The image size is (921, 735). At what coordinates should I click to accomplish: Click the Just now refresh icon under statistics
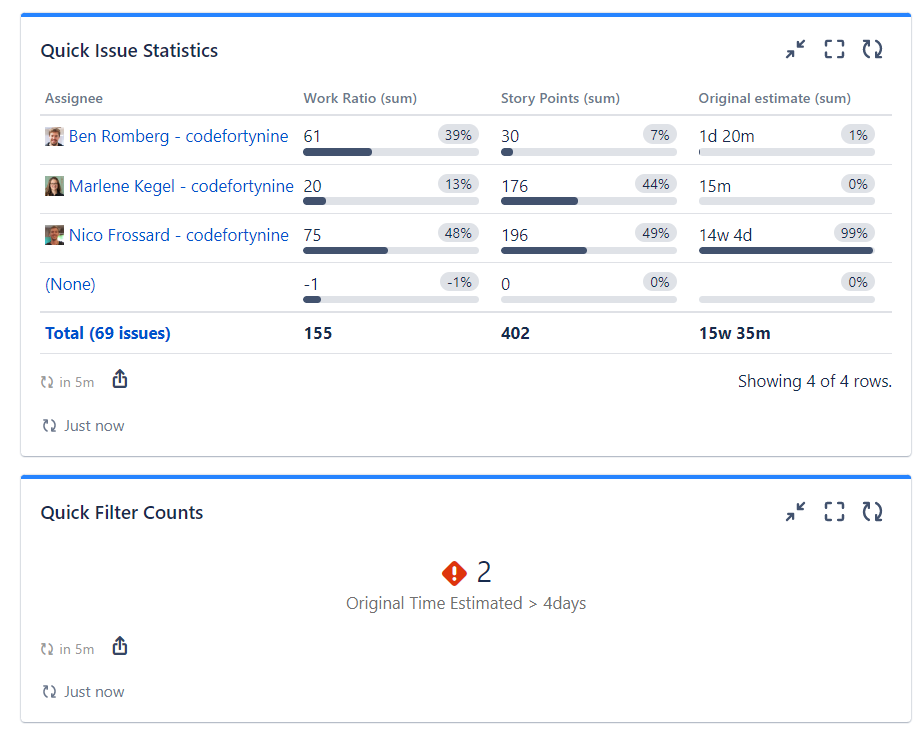tap(48, 425)
